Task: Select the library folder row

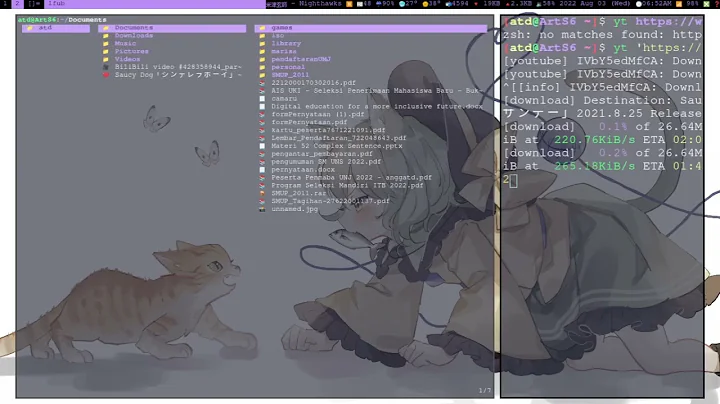Action: click(x=371, y=44)
